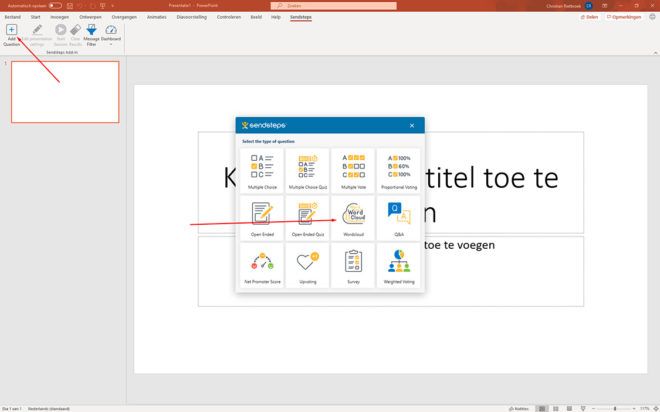Pick the Q&A question type
Screen dimensions: 660x412
399,218
